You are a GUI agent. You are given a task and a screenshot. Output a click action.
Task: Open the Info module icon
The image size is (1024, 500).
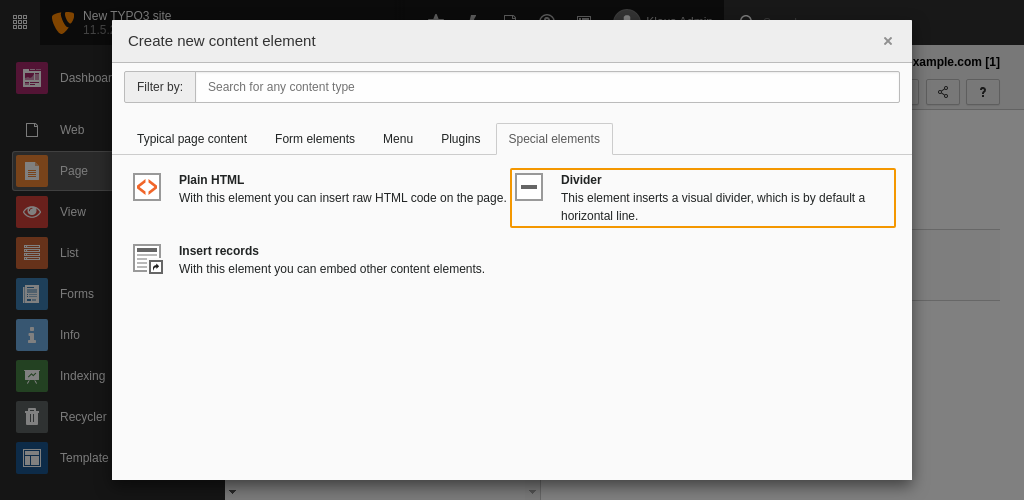(32, 335)
